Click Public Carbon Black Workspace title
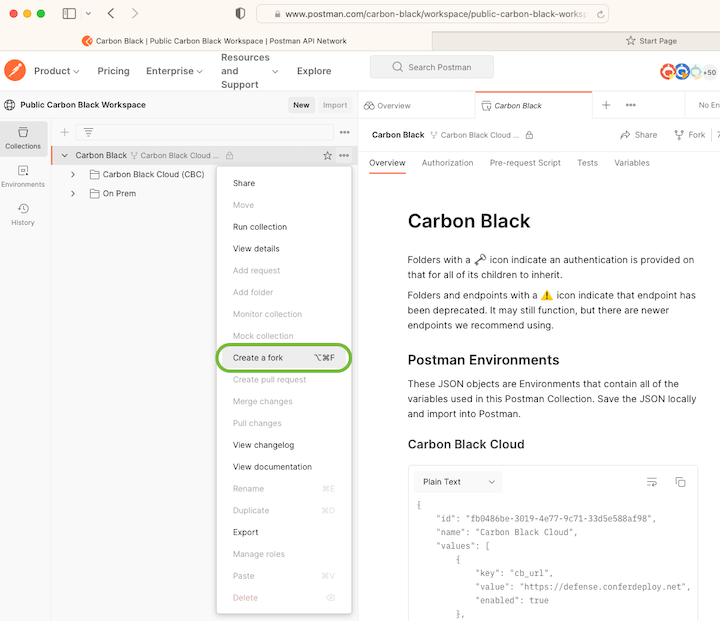 (83, 105)
